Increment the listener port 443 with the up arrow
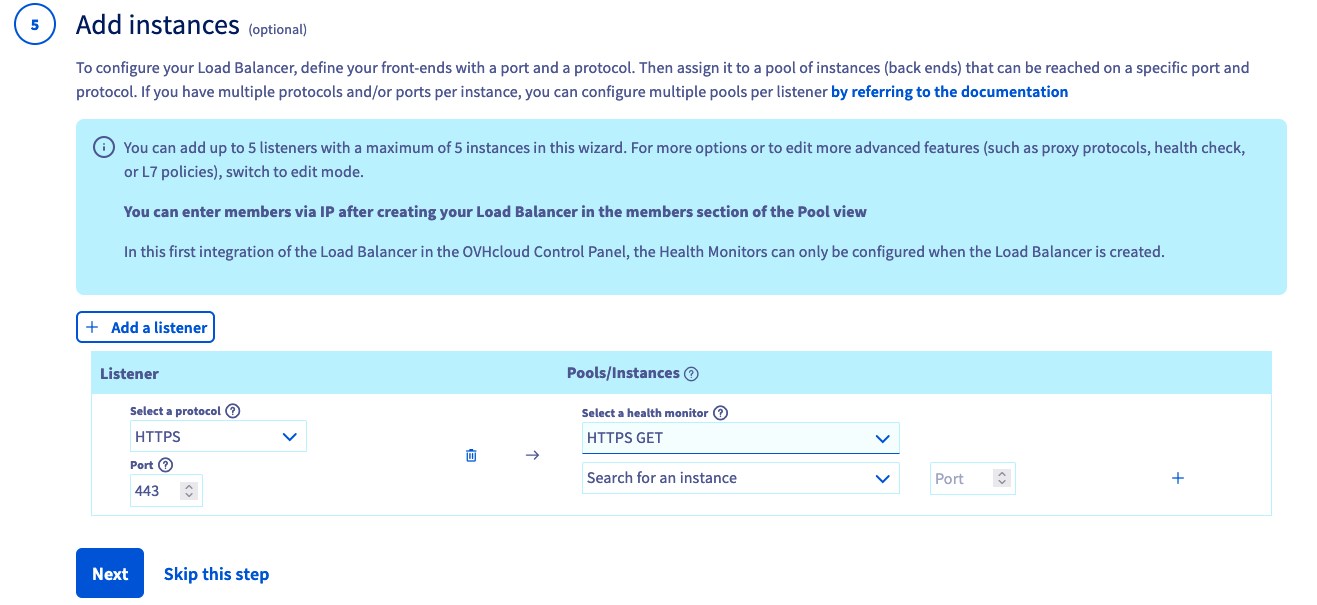Viewport: 1317px width, 605px height. [189, 486]
